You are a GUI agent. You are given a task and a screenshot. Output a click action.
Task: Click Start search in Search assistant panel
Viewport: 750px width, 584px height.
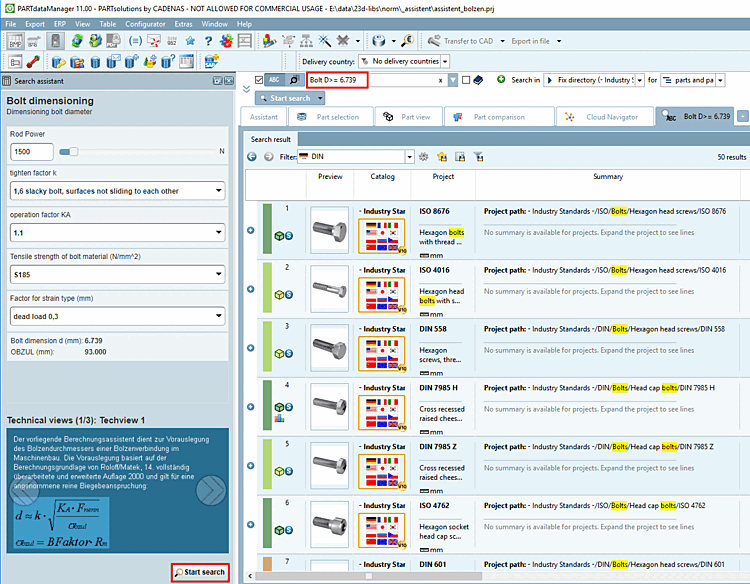coord(200,572)
